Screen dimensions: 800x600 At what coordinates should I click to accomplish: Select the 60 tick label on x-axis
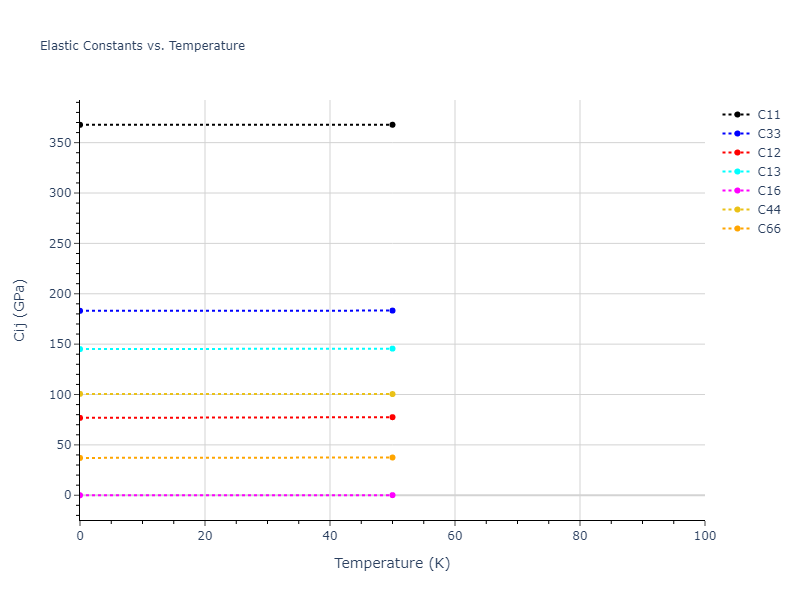(x=454, y=536)
